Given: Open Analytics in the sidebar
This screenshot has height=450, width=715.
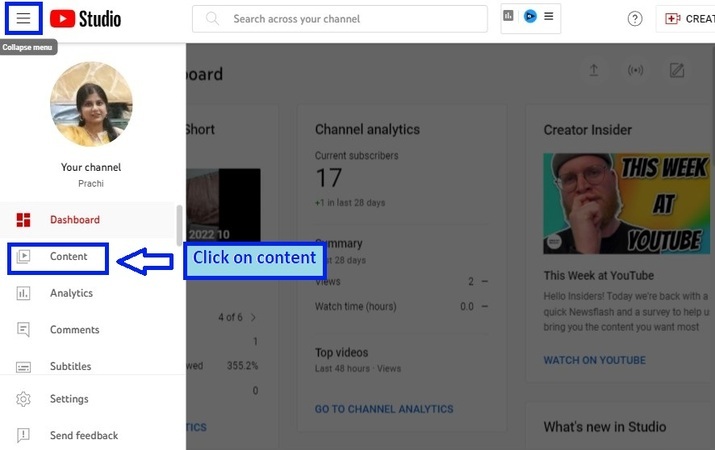Looking at the screenshot, I should (88, 293).
